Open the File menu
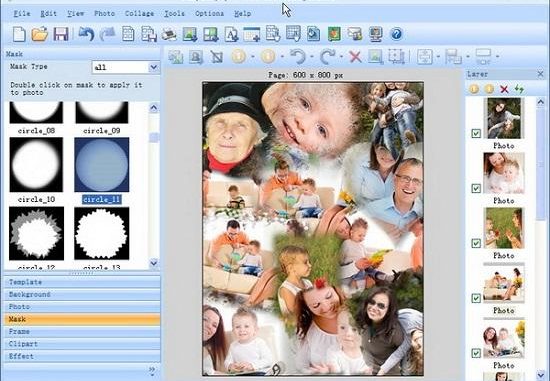This screenshot has height=381, width=550. pyautogui.click(x=22, y=14)
